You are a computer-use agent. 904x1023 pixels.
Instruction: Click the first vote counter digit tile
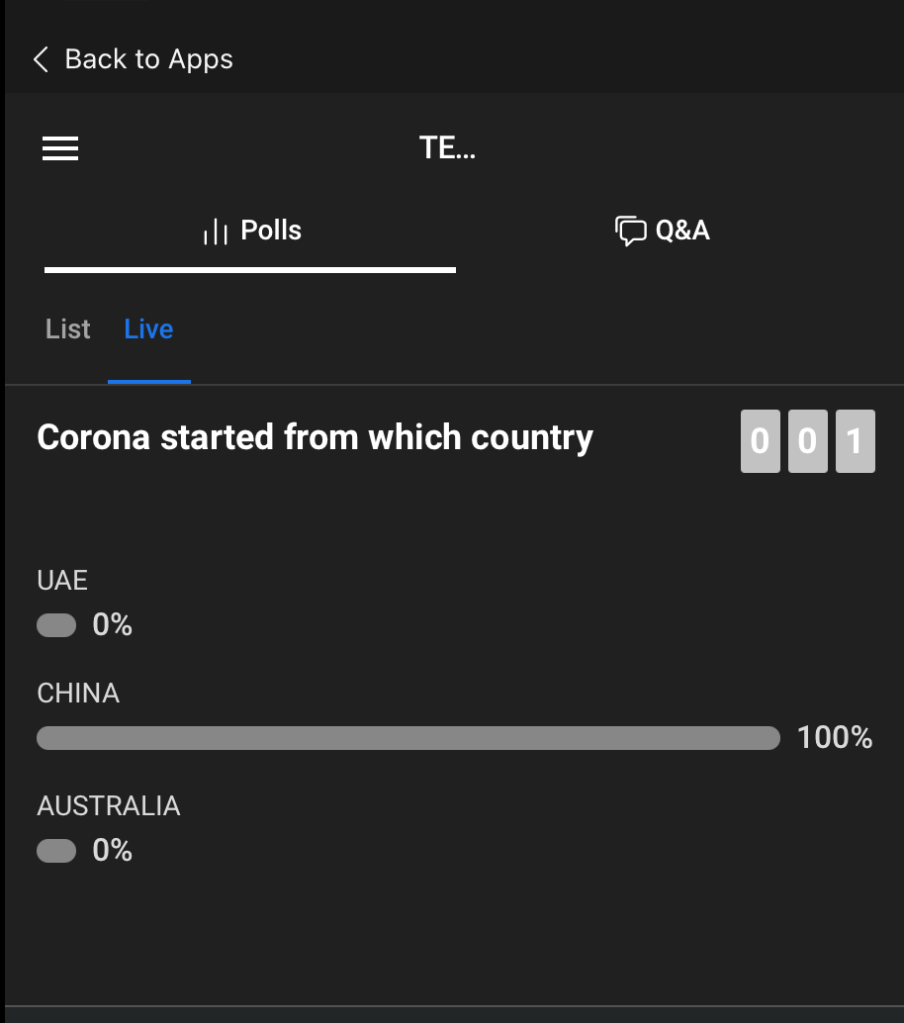[x=760, y=441]
